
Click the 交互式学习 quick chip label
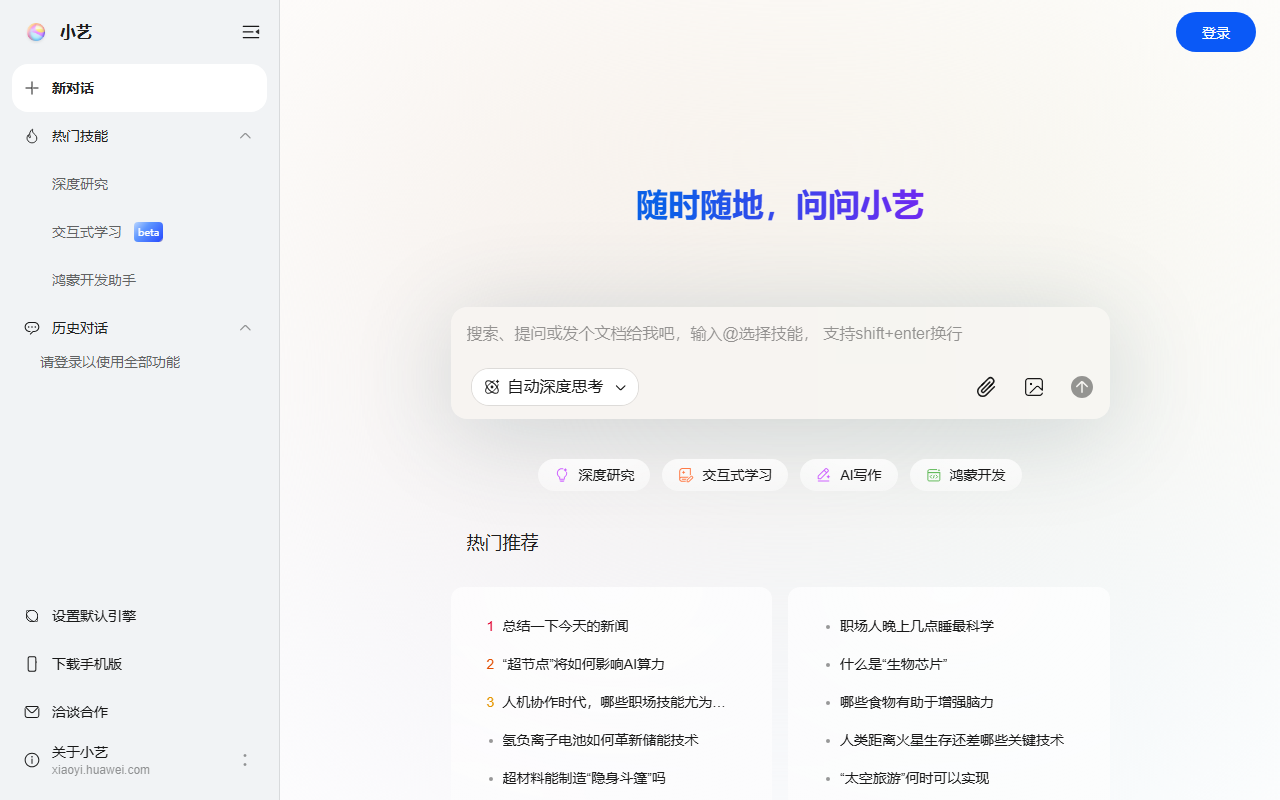(x=737, y=475)
